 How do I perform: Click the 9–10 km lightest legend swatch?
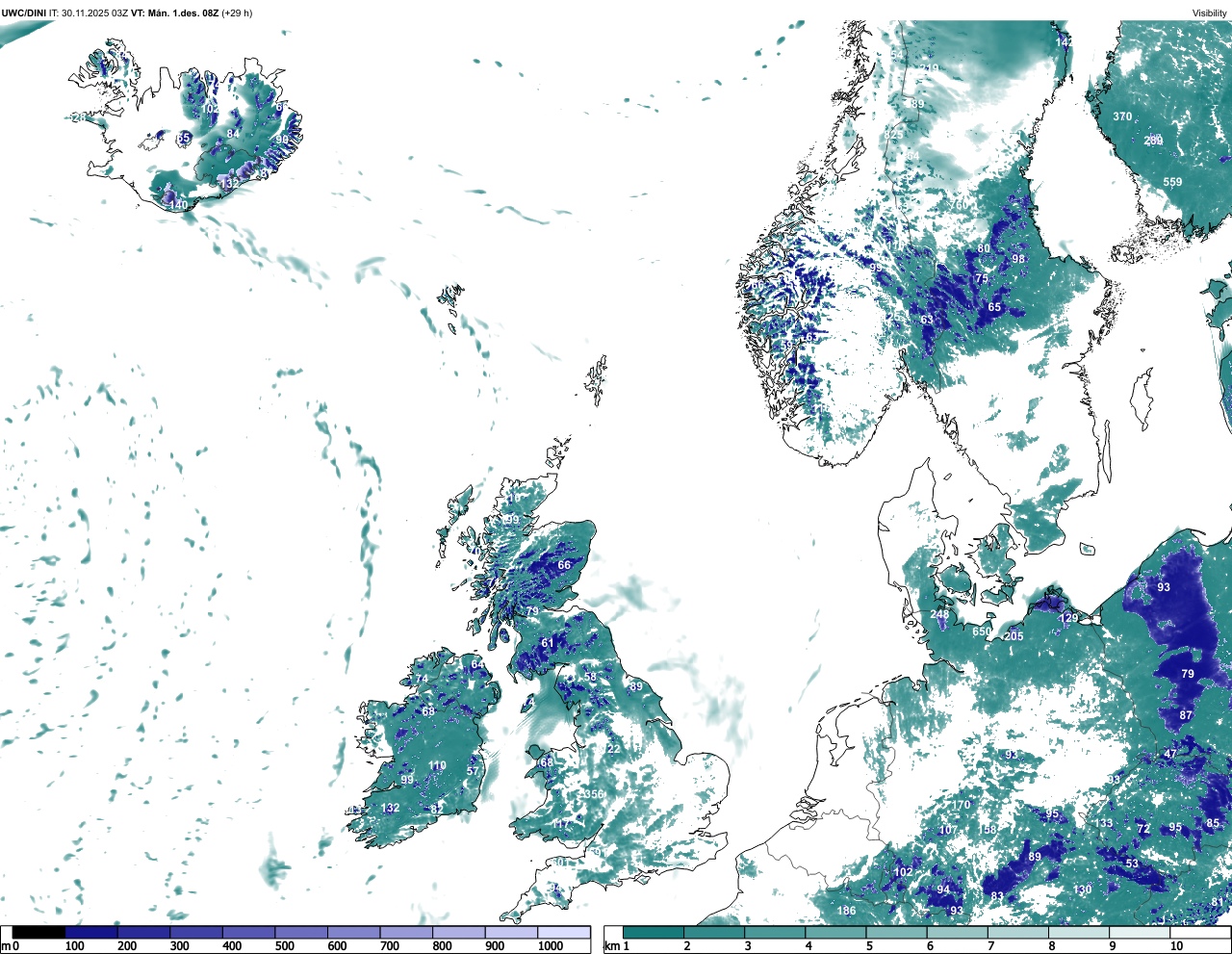pos(1141,933)
